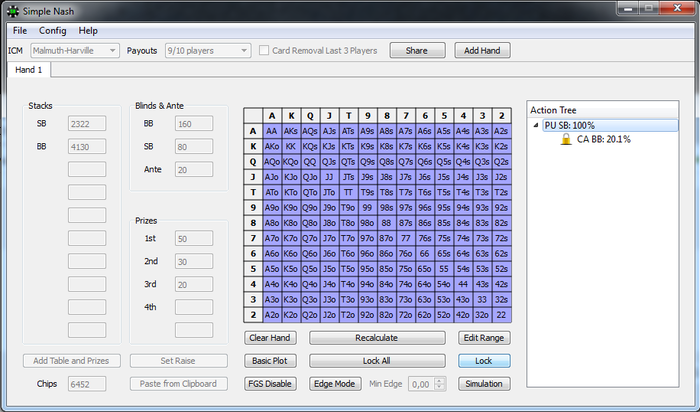Click the JTs hand cell
The width and height of the screenshot is (700, 412).
point(348,177)
